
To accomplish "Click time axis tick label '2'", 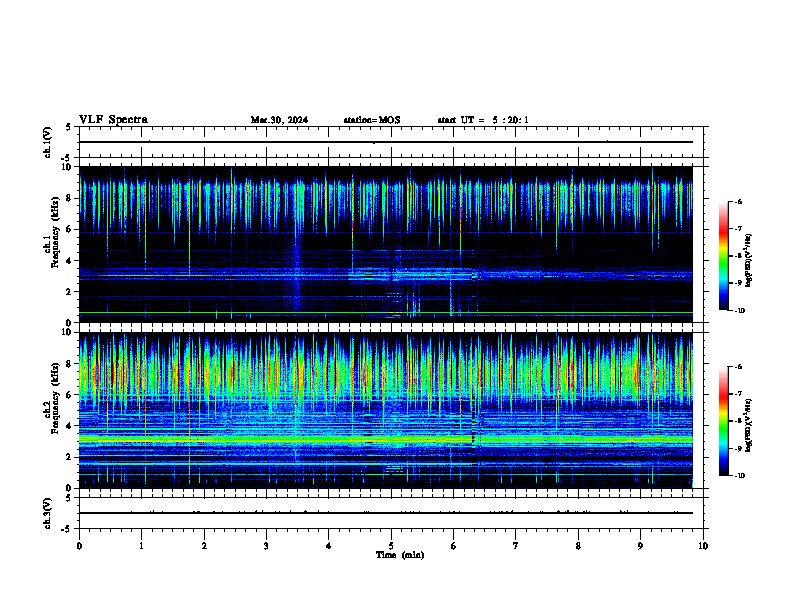I will [x=204, y=546].
